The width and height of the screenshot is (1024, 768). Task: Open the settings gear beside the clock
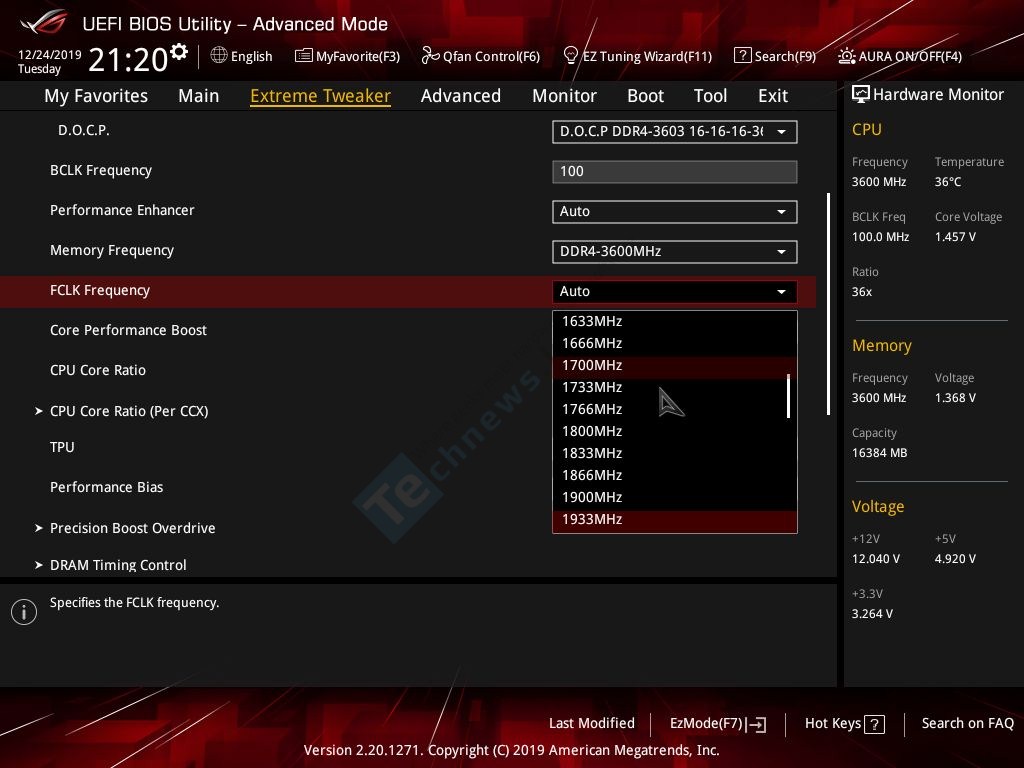tap(179, 51)
